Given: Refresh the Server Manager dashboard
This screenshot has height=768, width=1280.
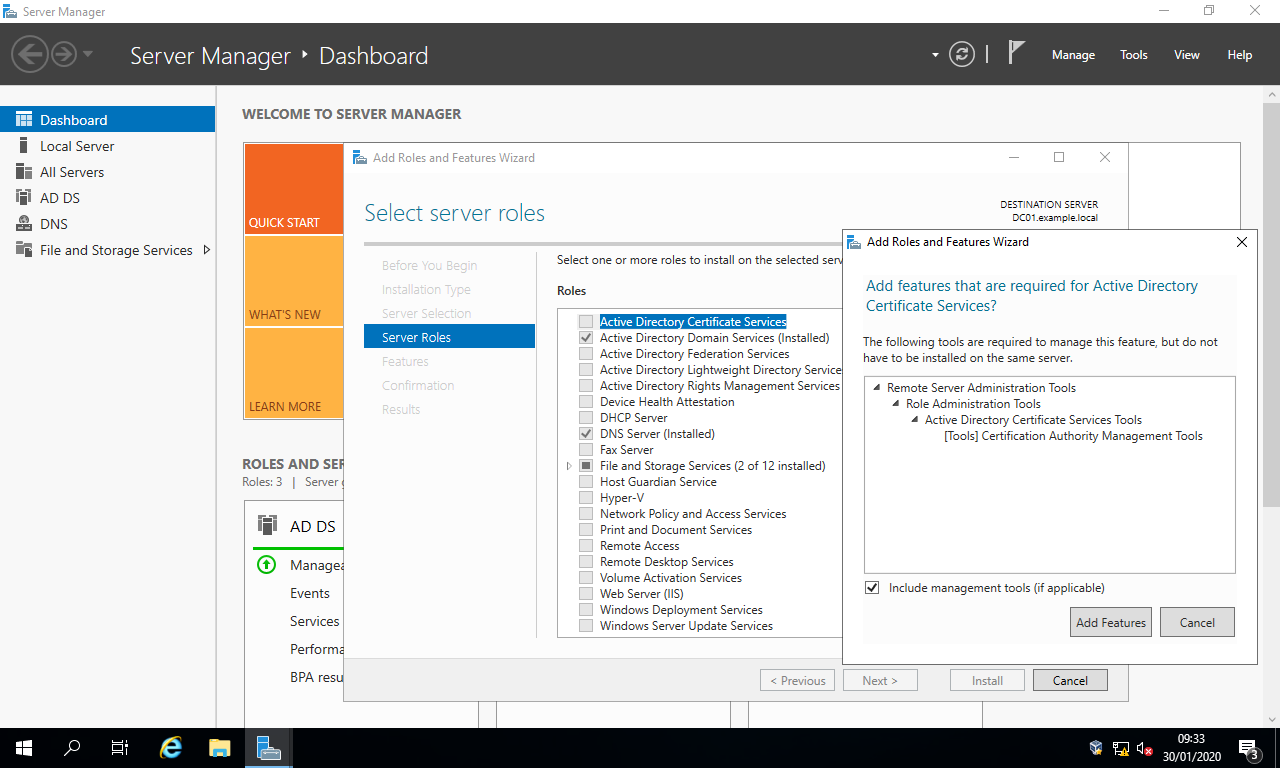Looking at the screenshot, I should [x=962, y=55].
